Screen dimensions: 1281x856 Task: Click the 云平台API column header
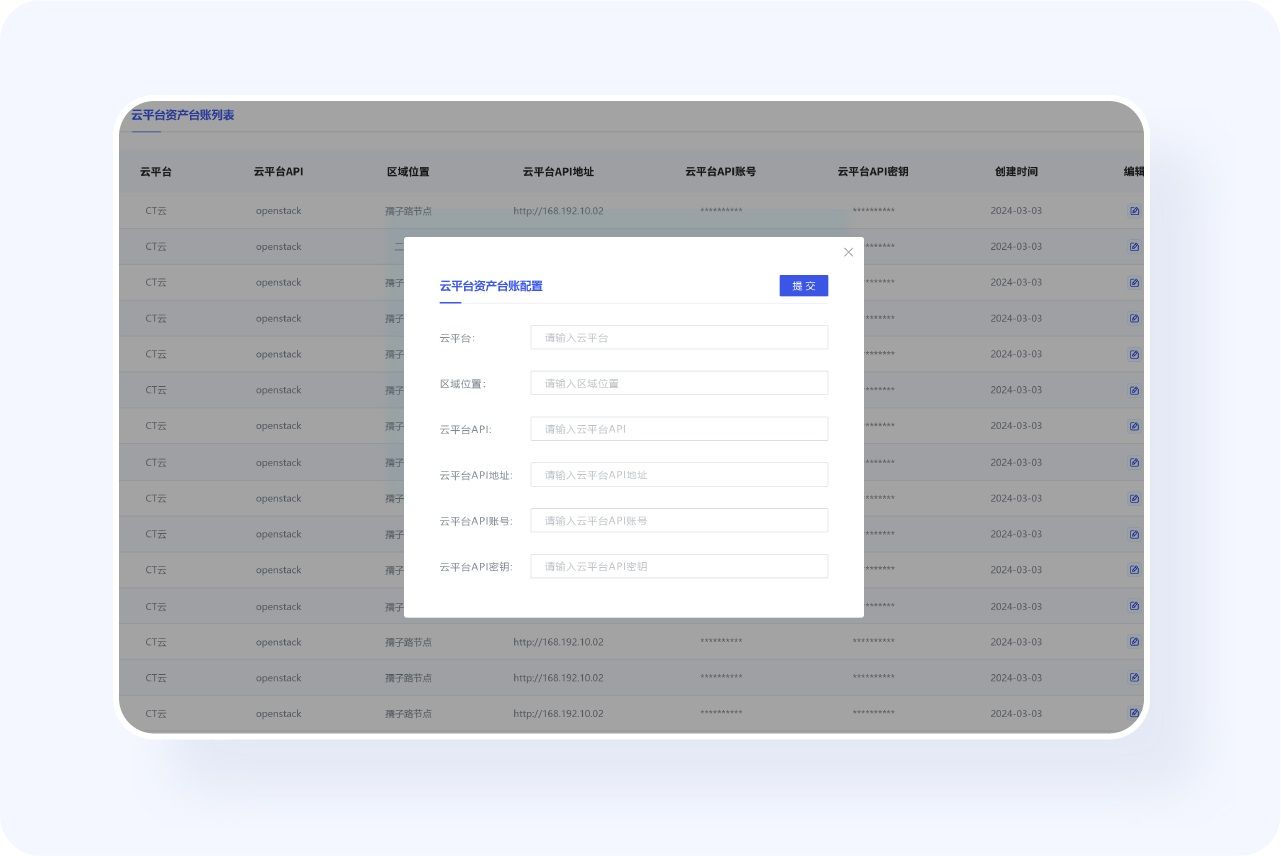pos(278,172)
